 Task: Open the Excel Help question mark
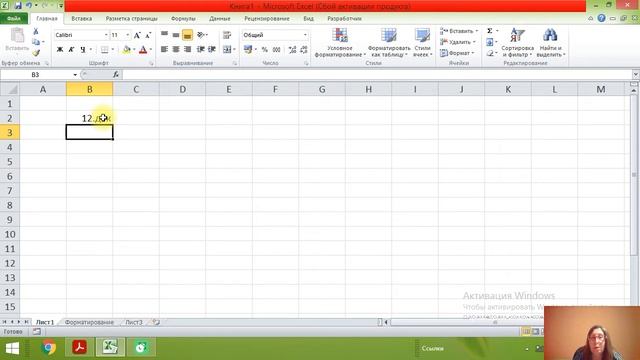point(601,18)
